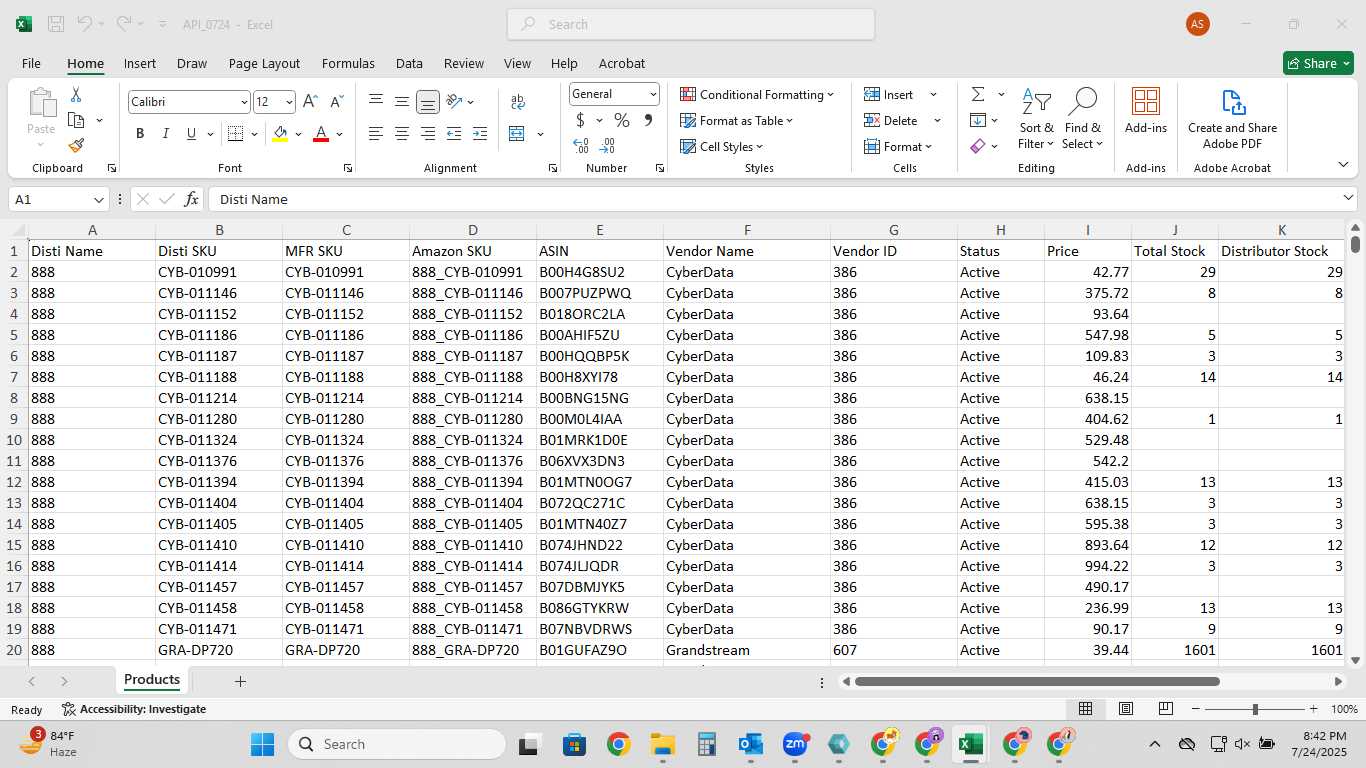Image resolution: width=1366 pixels, height=768 pixels.
Task: Decrease decimal places
Action: tap(607, 146)
